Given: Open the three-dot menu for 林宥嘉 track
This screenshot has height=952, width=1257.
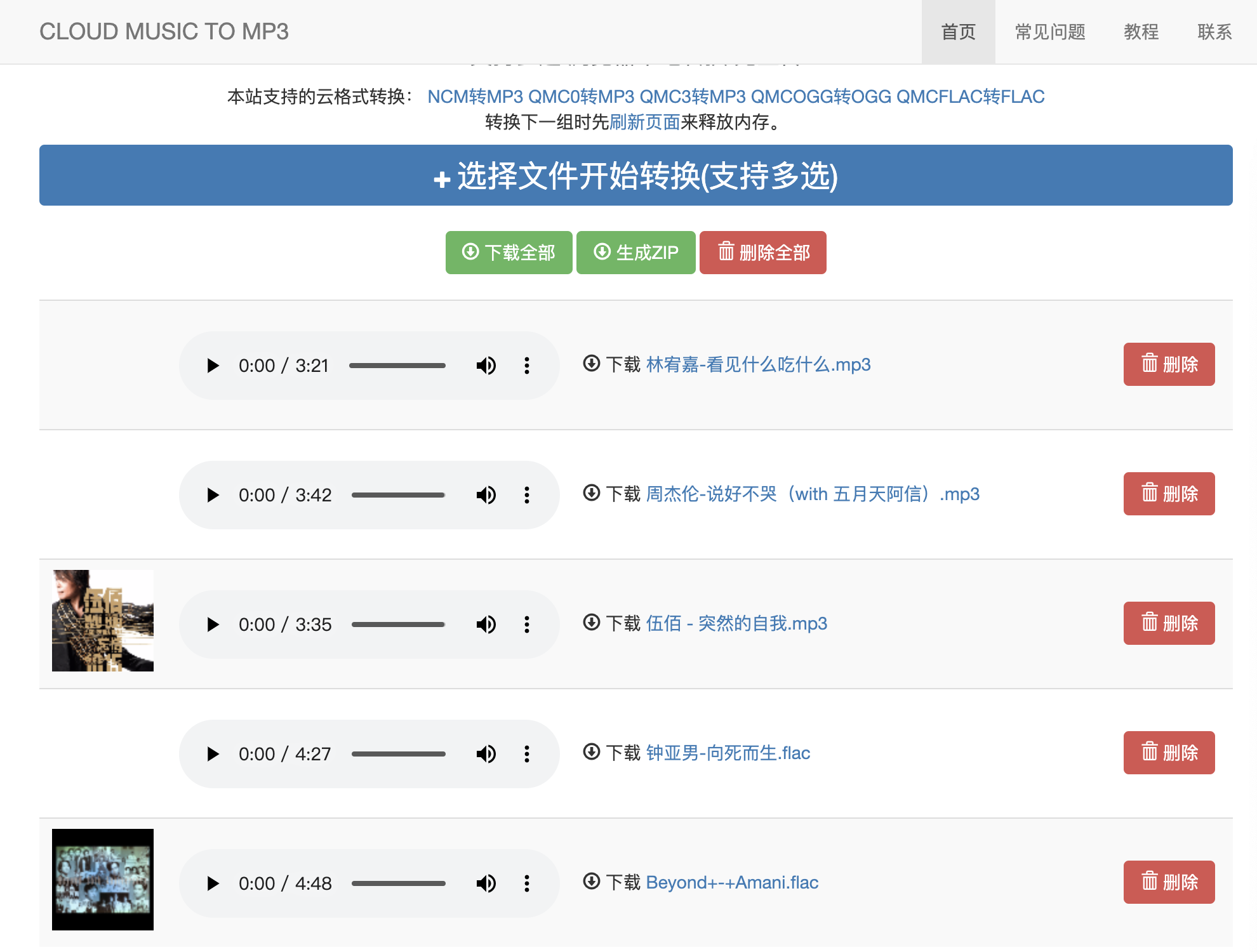Looking at the screenshot, I should [x=526, y=365].
